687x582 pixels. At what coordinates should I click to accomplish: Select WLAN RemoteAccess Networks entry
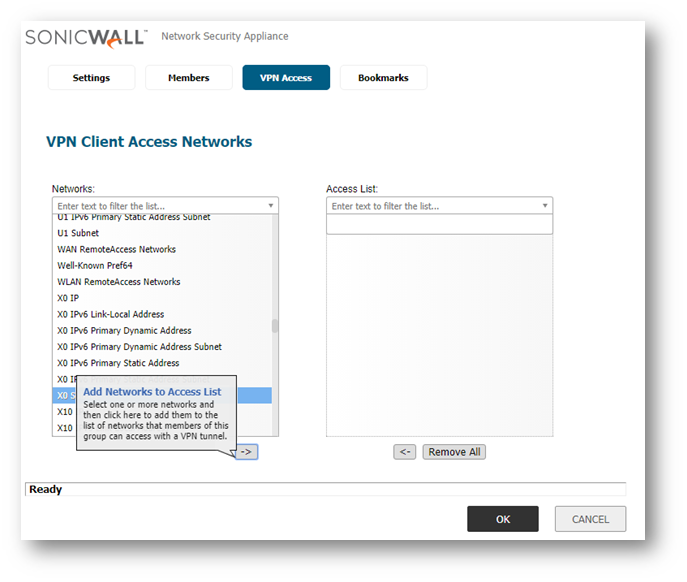click(118, 282)
